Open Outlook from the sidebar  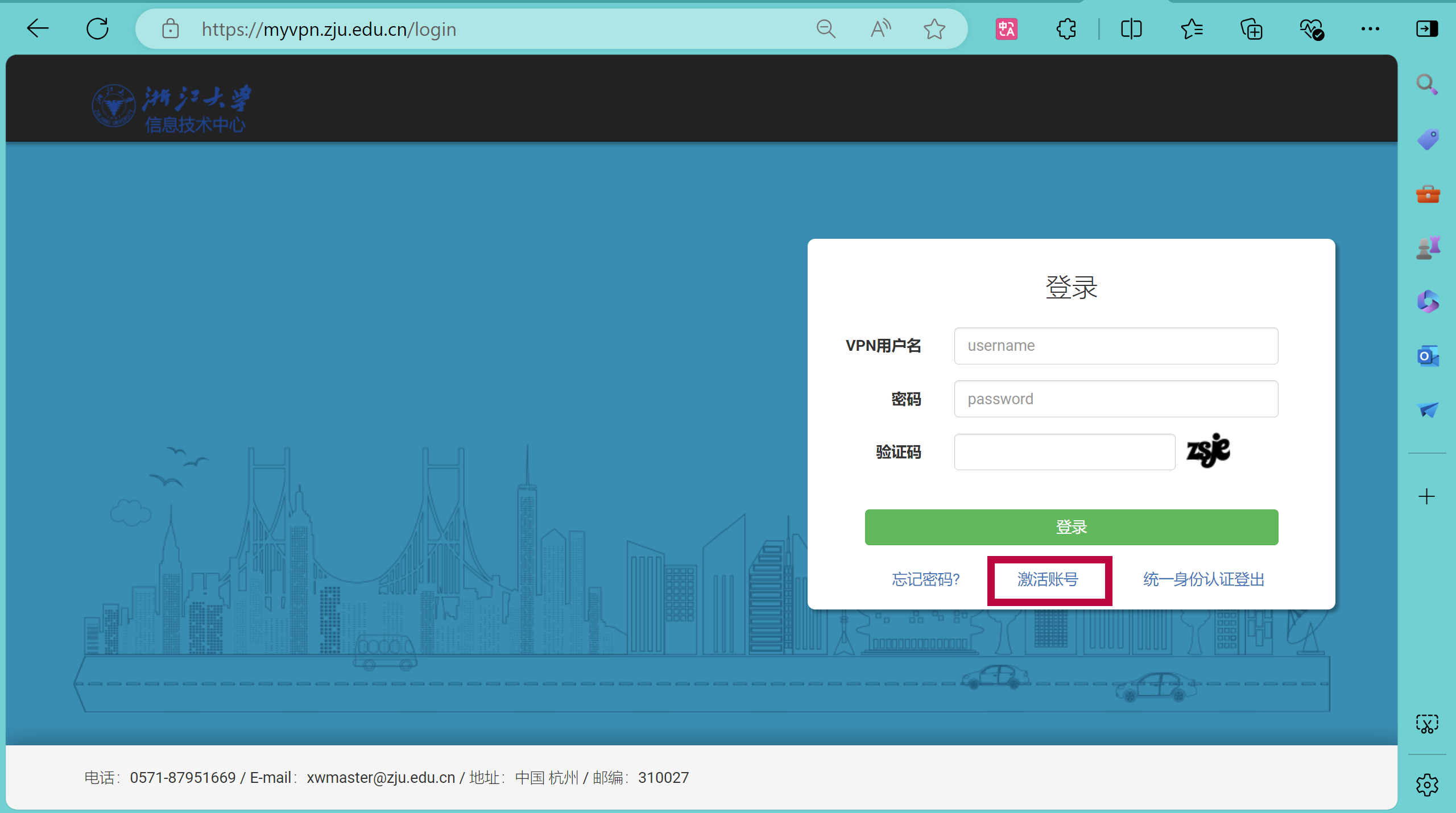pyautogui.click(x=1428, y=356)
